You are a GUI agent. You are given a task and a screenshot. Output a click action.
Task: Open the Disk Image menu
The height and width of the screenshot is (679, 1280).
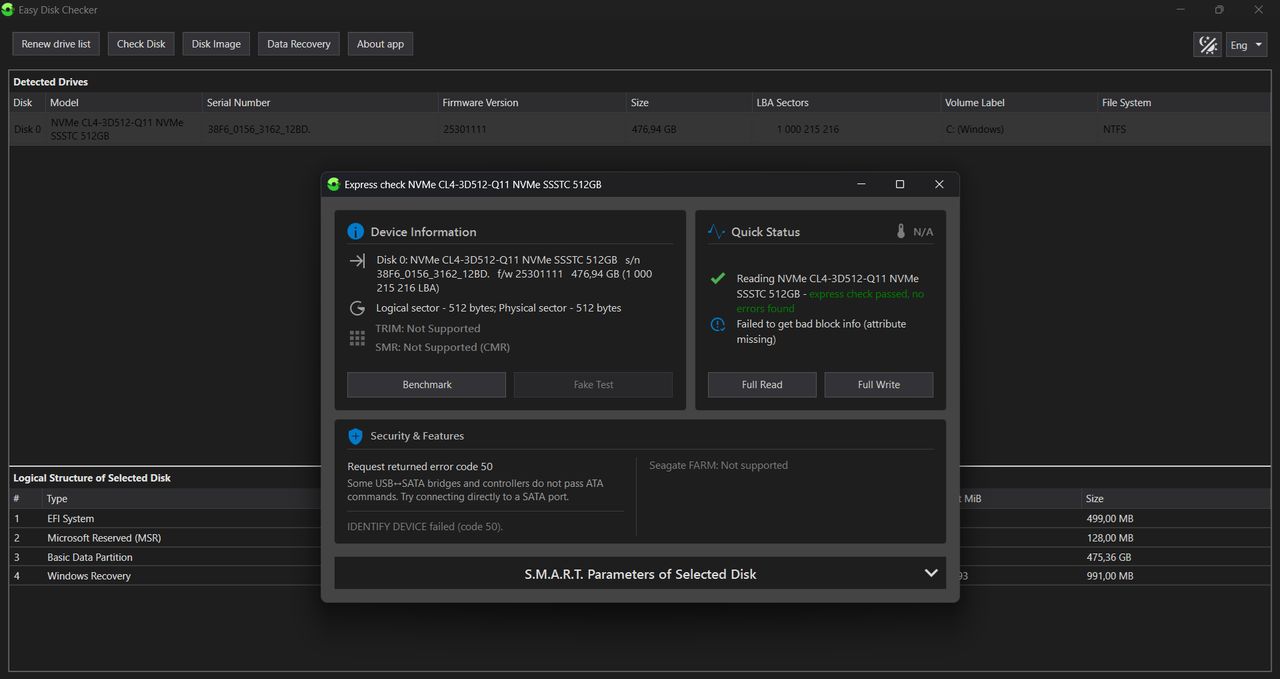click(x=216, y=44)
